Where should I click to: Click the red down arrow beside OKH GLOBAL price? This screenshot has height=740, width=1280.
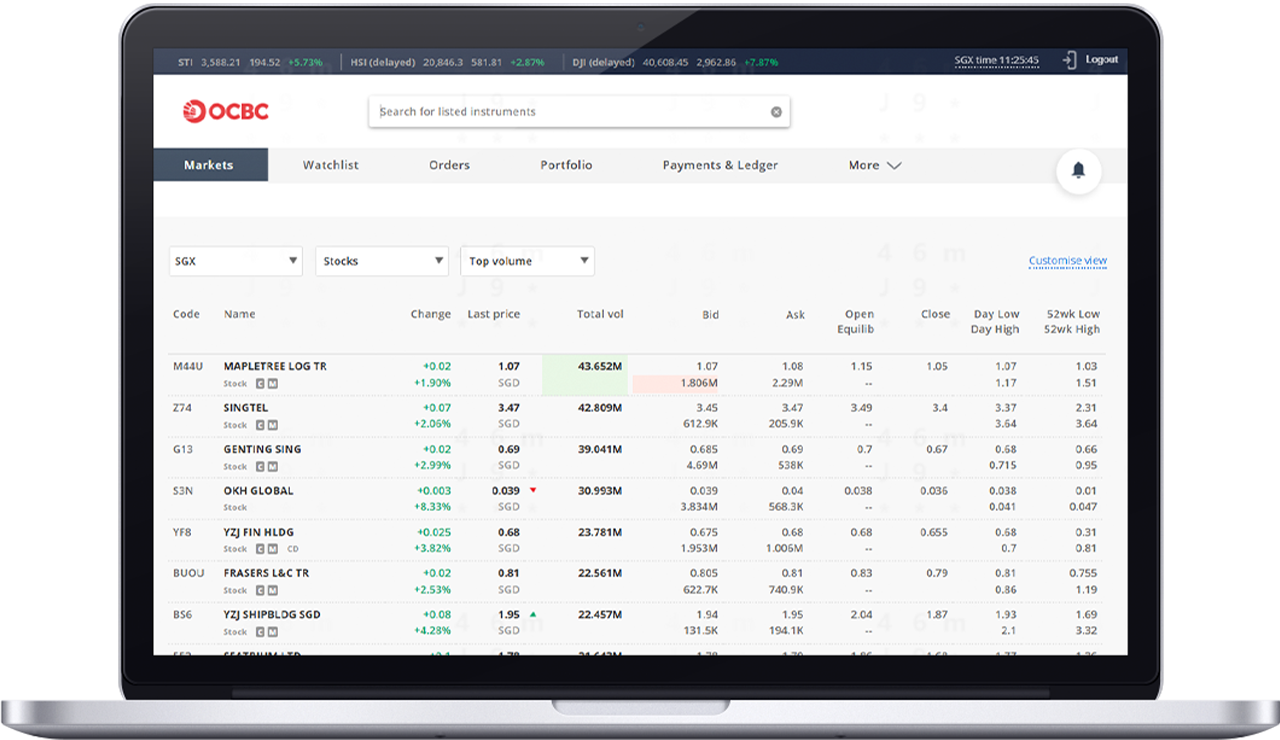(x=533, y=490)
